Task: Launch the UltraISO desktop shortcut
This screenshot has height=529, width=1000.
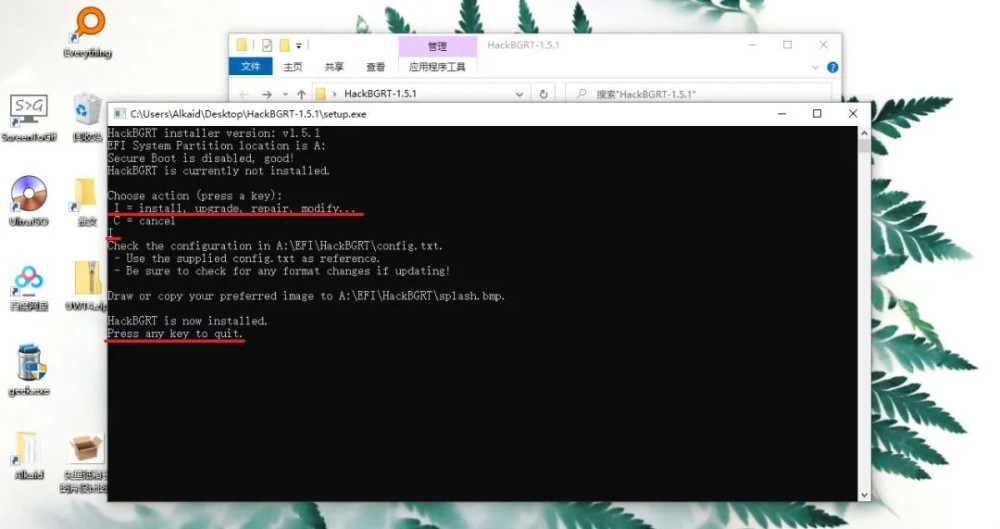Action: point(29,201)
